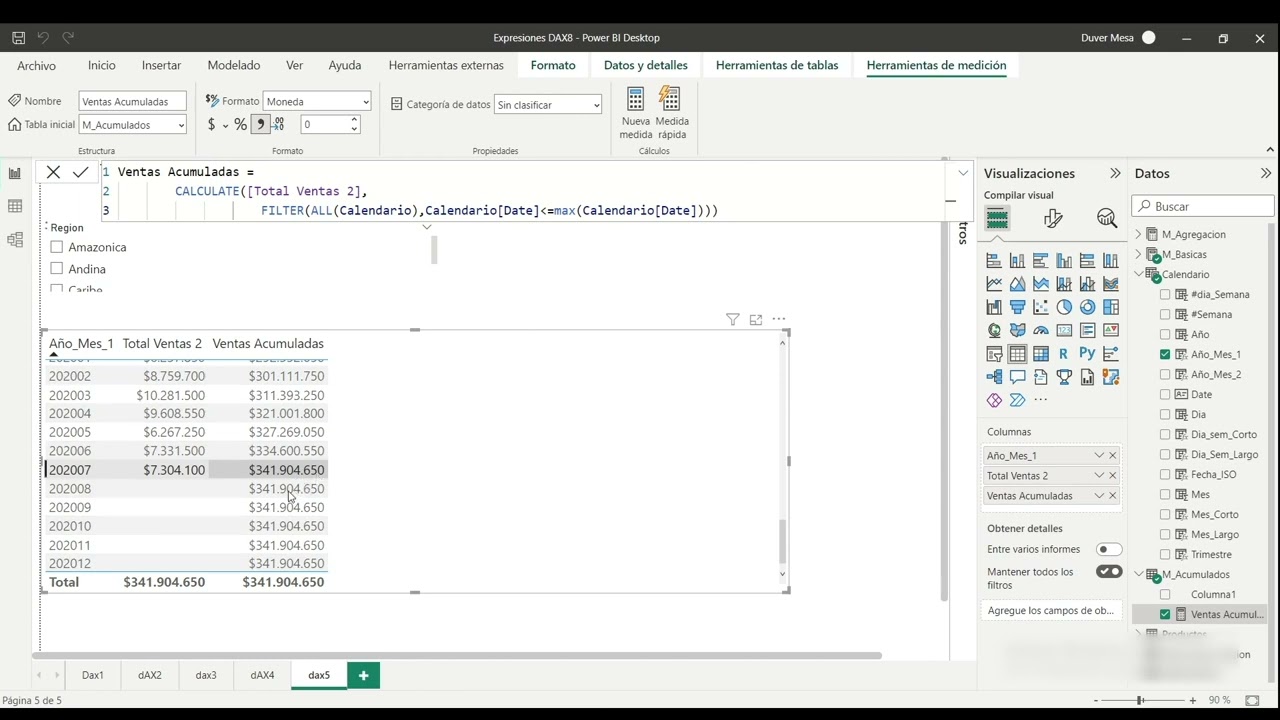Toggle Mantener todos los filtros switch
Screen dimensions: 1280x720
point(1109,572)
